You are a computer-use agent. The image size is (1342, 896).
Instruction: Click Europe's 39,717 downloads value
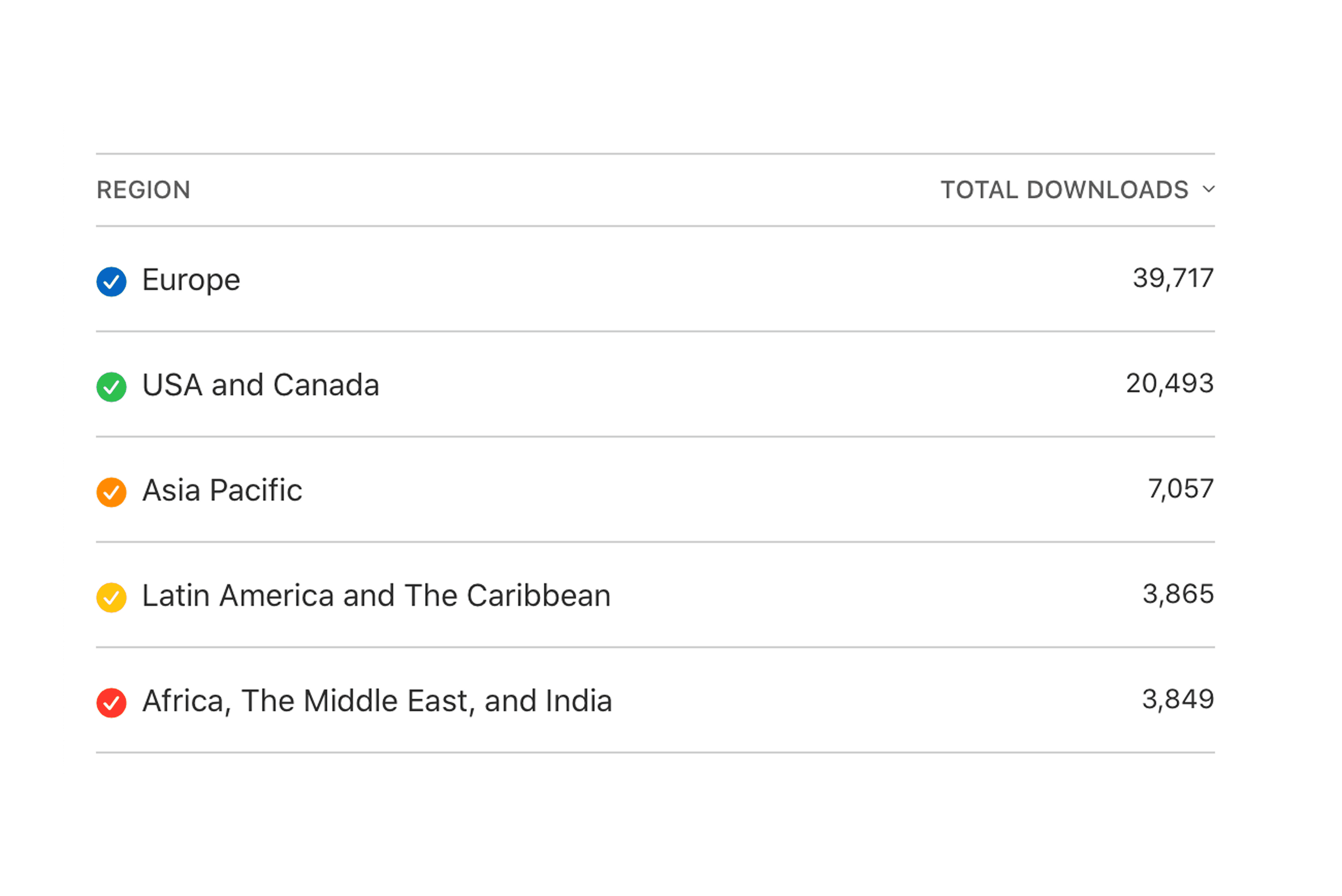click(x=1173, y=279)
